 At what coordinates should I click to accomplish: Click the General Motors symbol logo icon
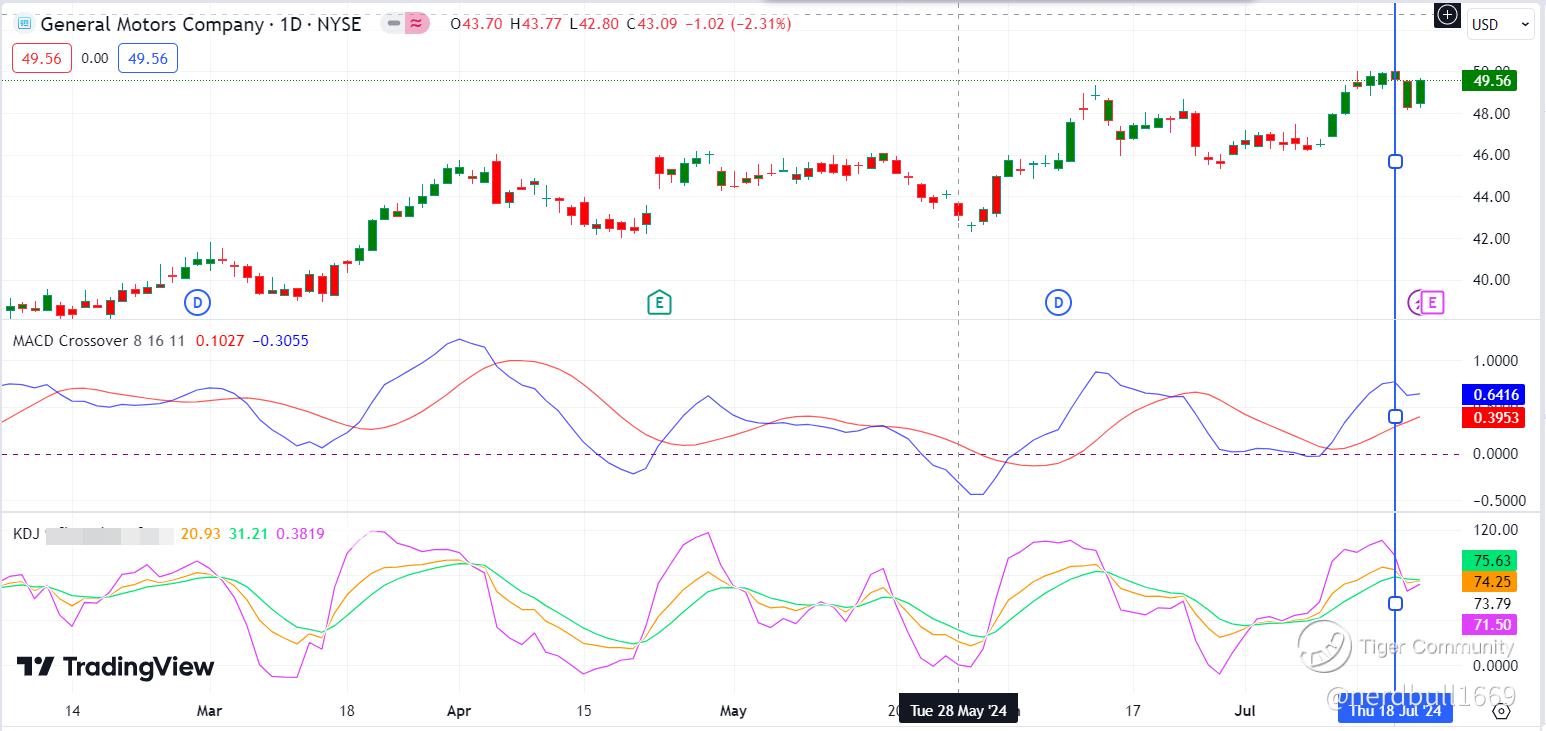pos(24,24)
